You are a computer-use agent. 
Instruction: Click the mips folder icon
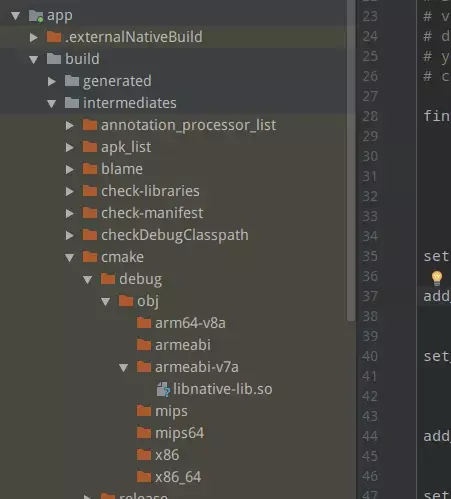point(144,411)
